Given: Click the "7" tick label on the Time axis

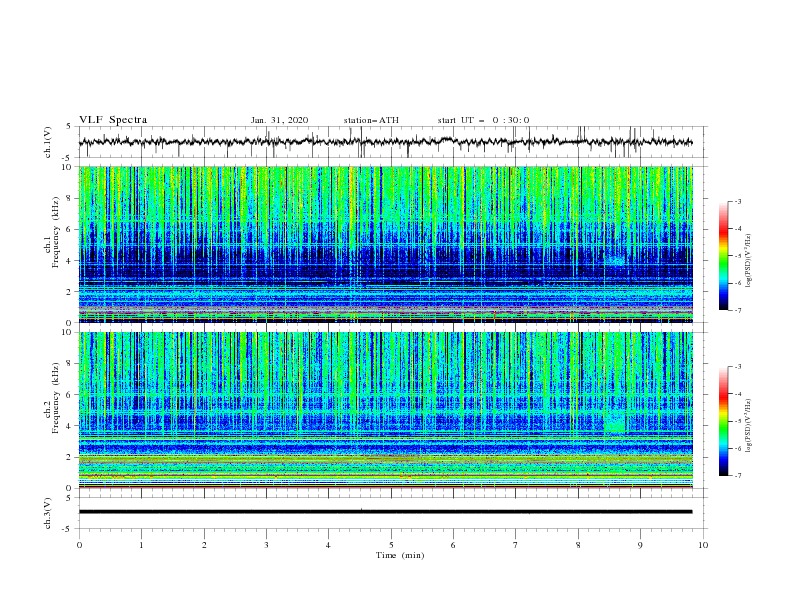Looking at the screenshot, I should coord(516,545).
